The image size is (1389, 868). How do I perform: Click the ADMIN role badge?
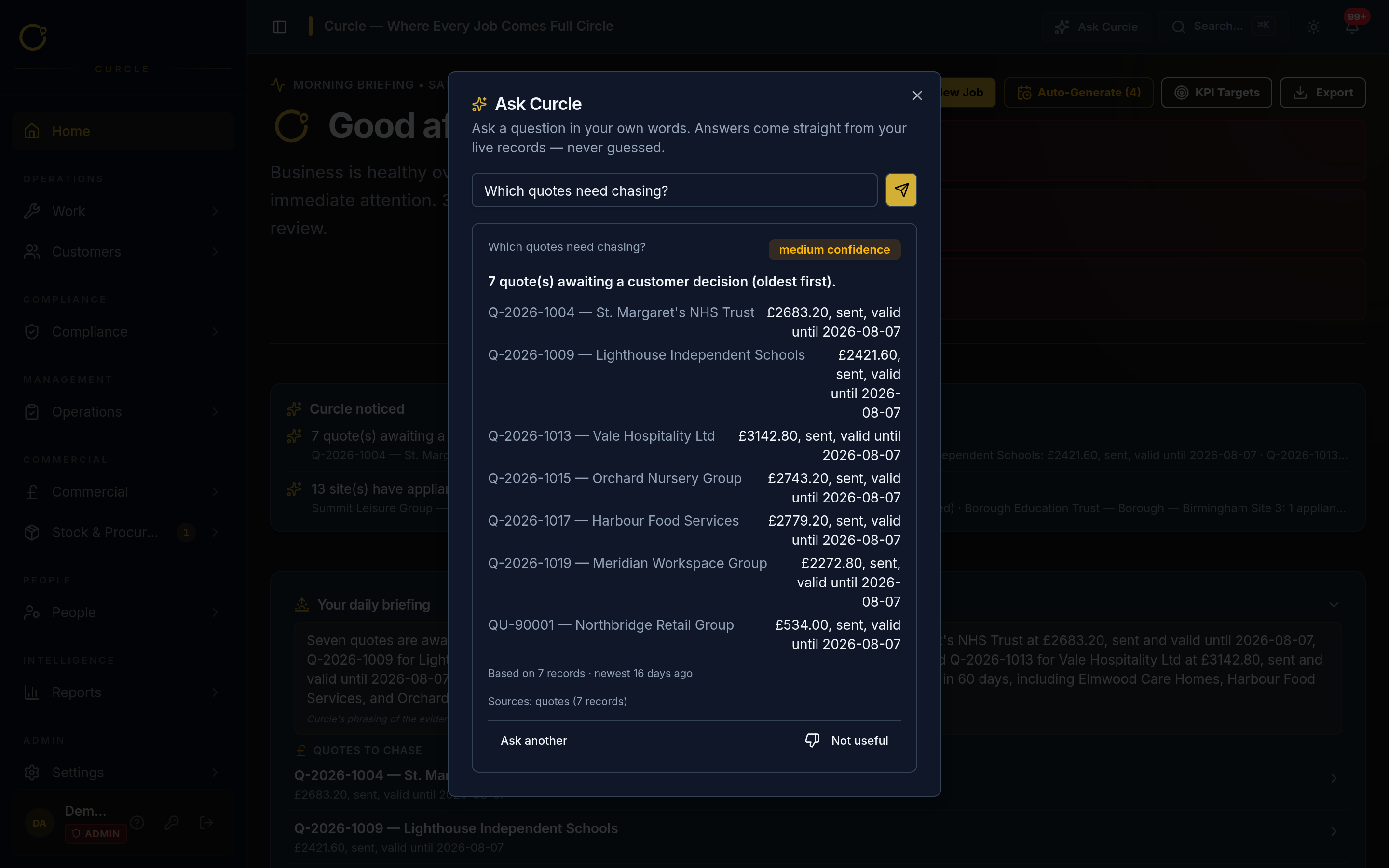(x=96, y=834)
